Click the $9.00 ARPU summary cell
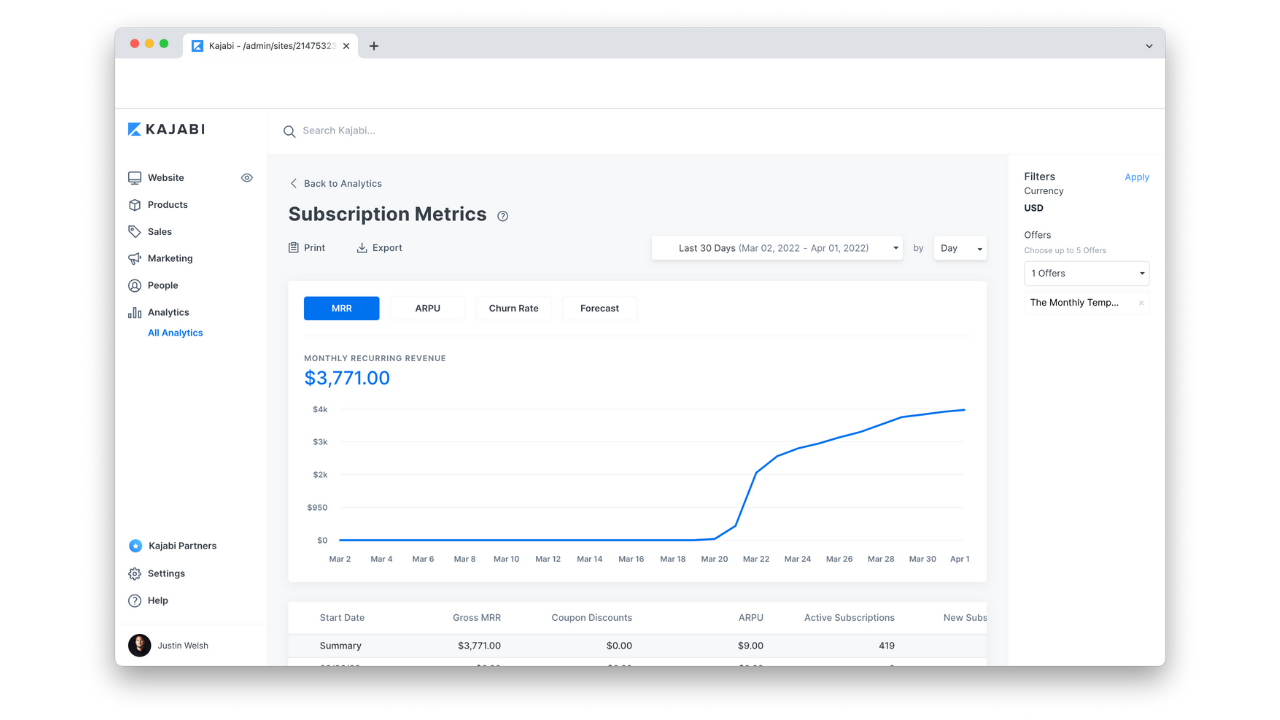The width and height of the screenshot is (1280, 720). pos(751,646)
